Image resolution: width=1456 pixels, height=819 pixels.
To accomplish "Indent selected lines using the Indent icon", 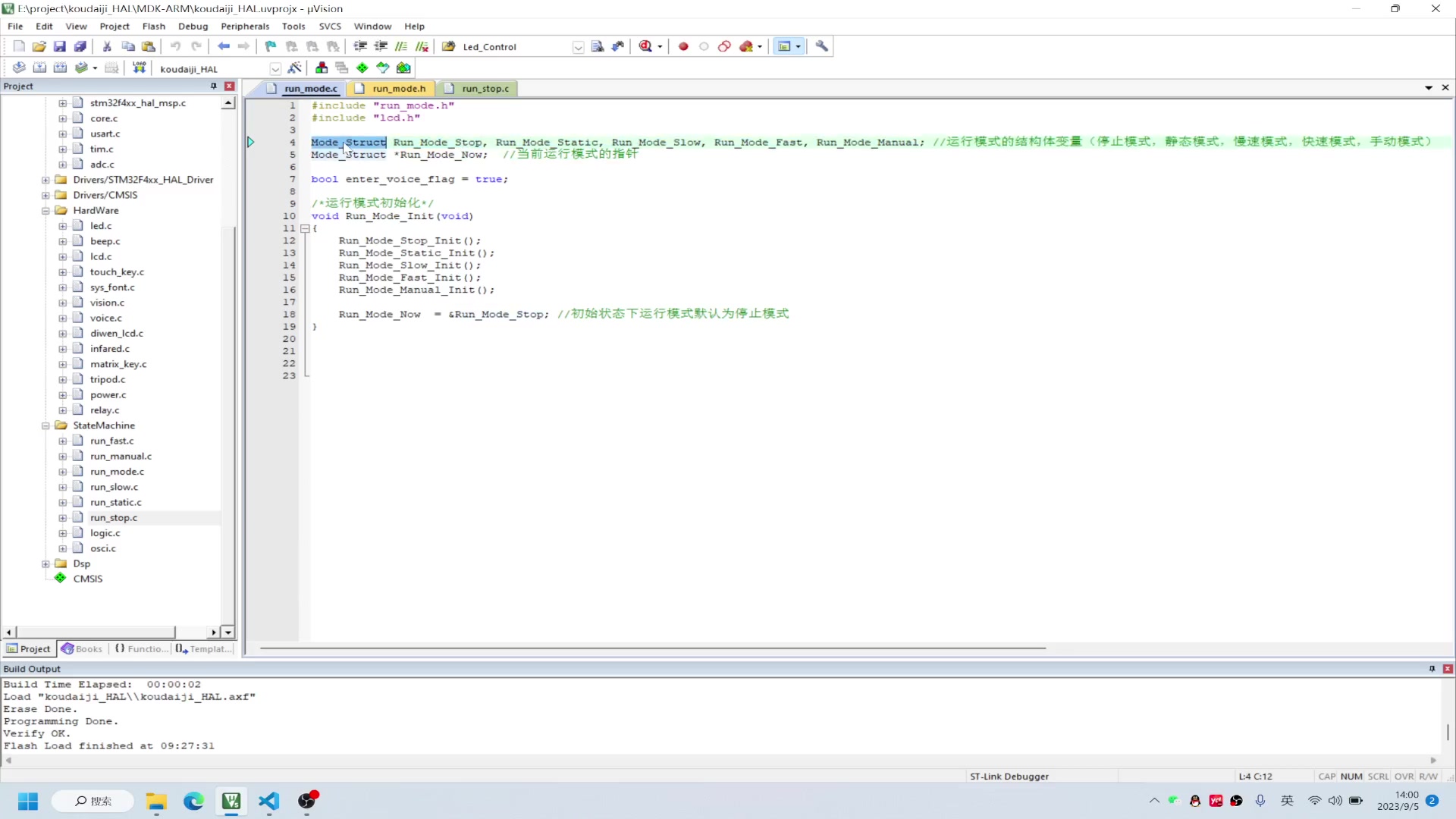I will tap(360, 46).
